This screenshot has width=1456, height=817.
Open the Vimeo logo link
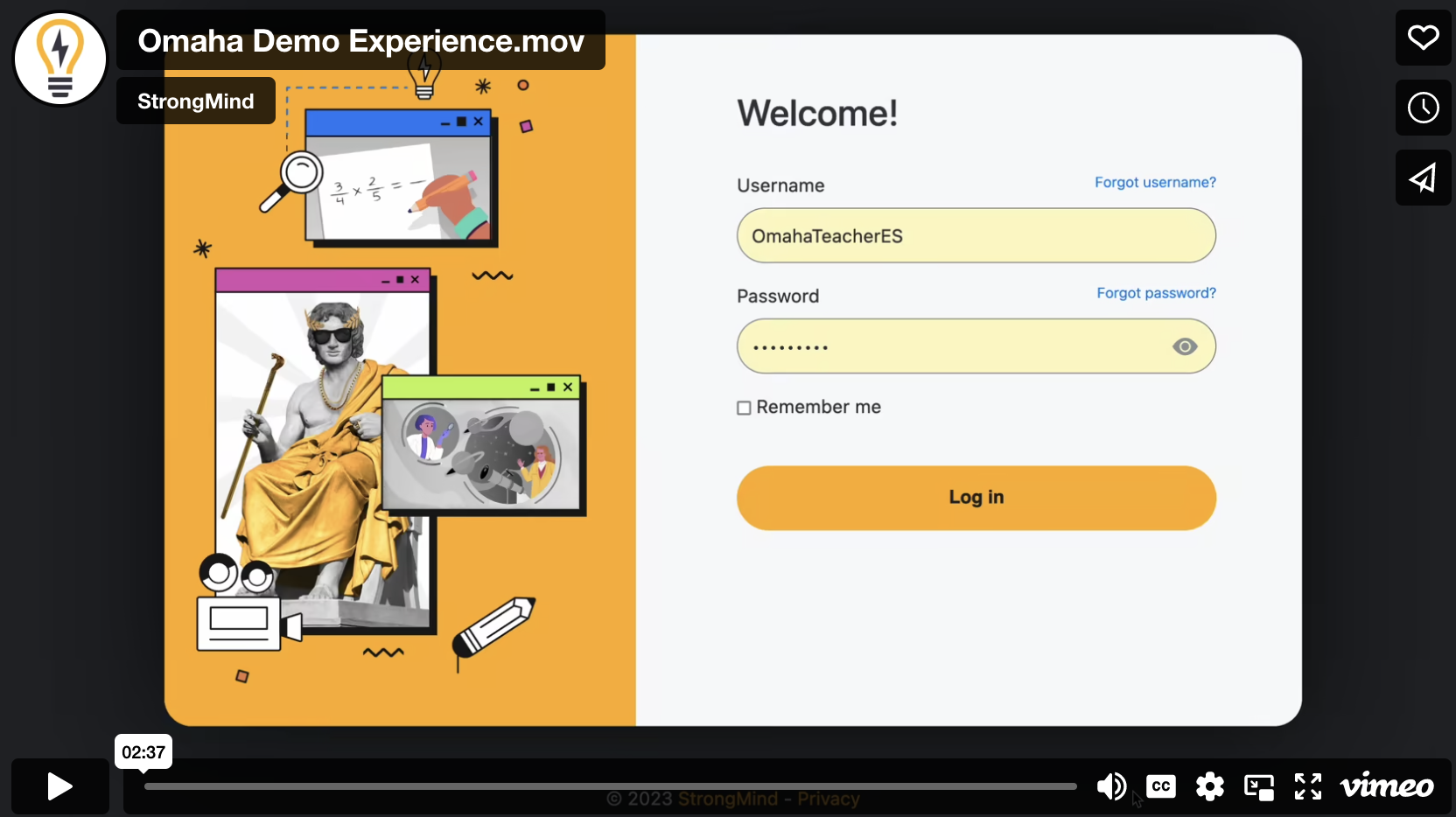pos(1387,786)
